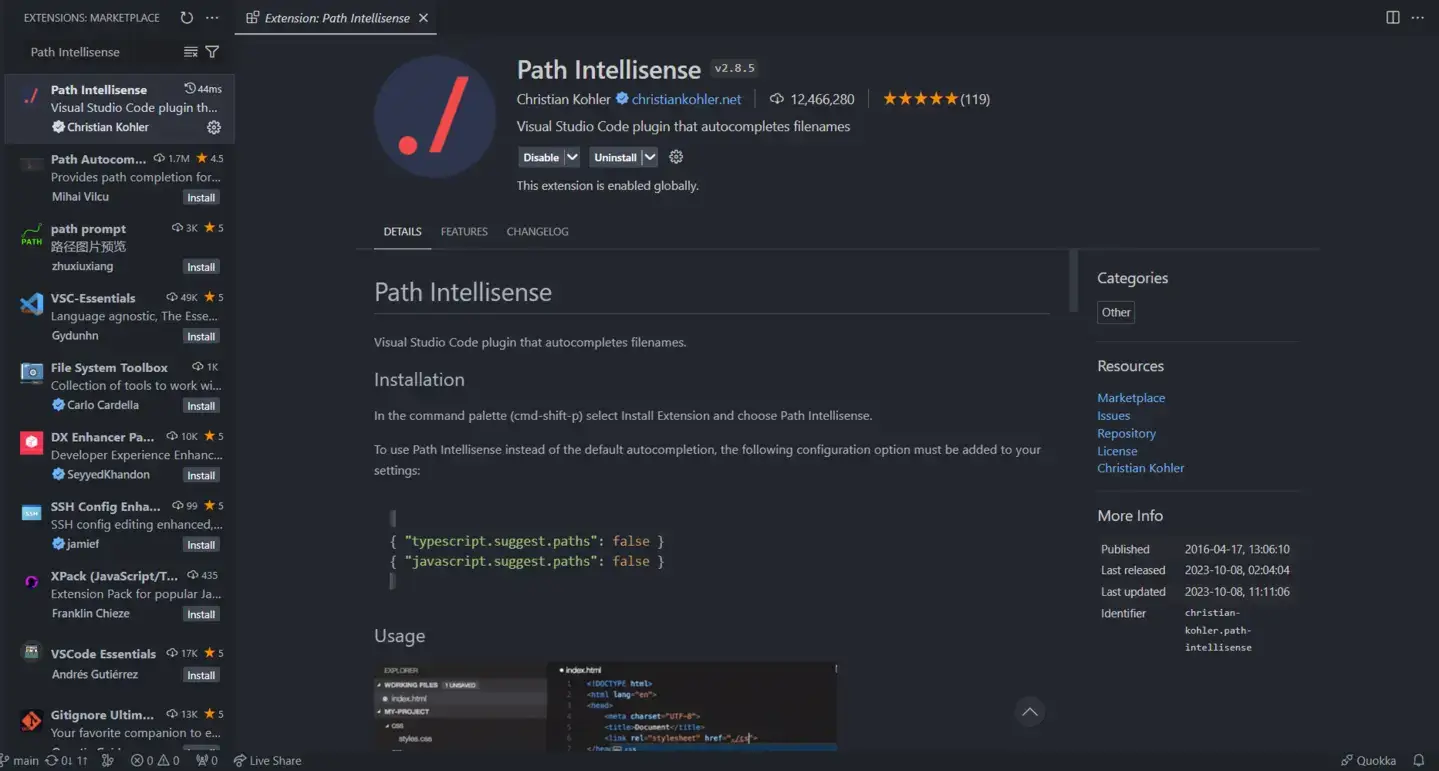
Task: Switch to the CHANGELOG tab
Action: (537, 231)
